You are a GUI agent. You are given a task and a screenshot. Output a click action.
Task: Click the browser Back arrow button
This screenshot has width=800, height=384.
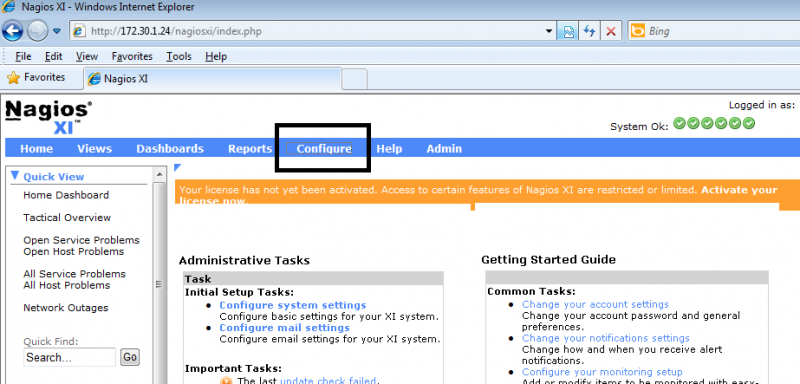pos(12,31)
